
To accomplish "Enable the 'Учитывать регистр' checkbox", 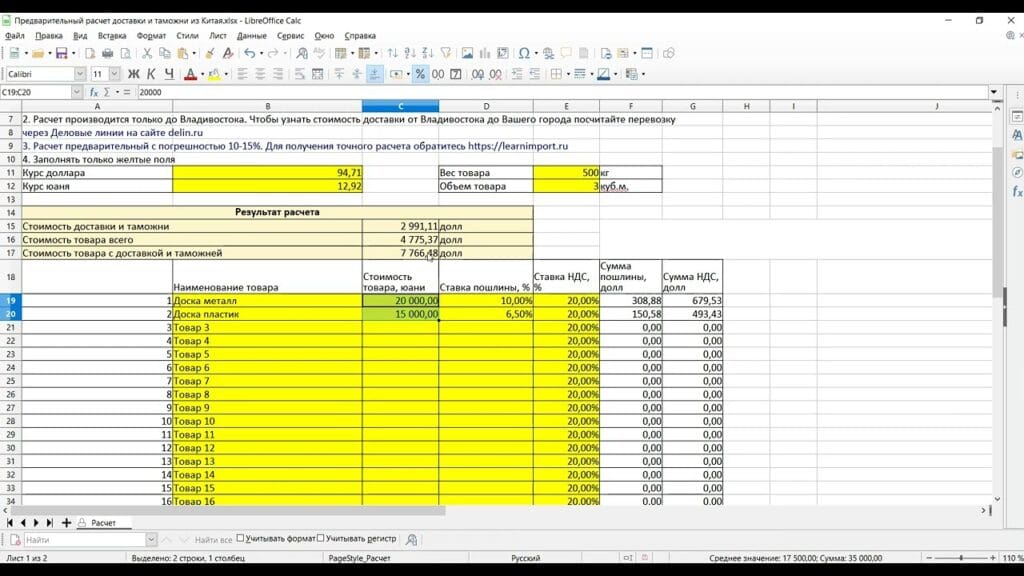I will tap(321, 539).
